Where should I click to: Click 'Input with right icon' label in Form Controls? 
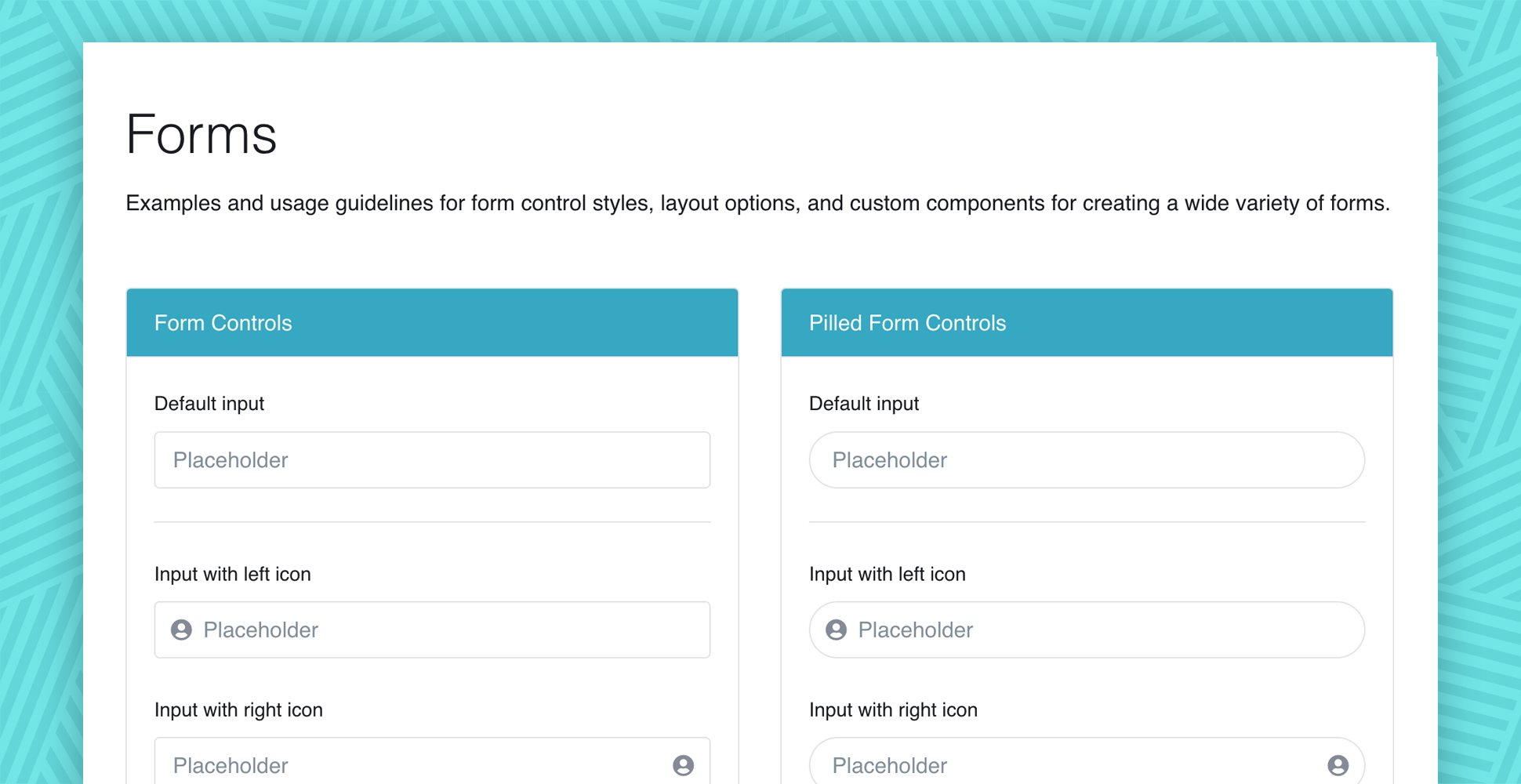(238, 710)
